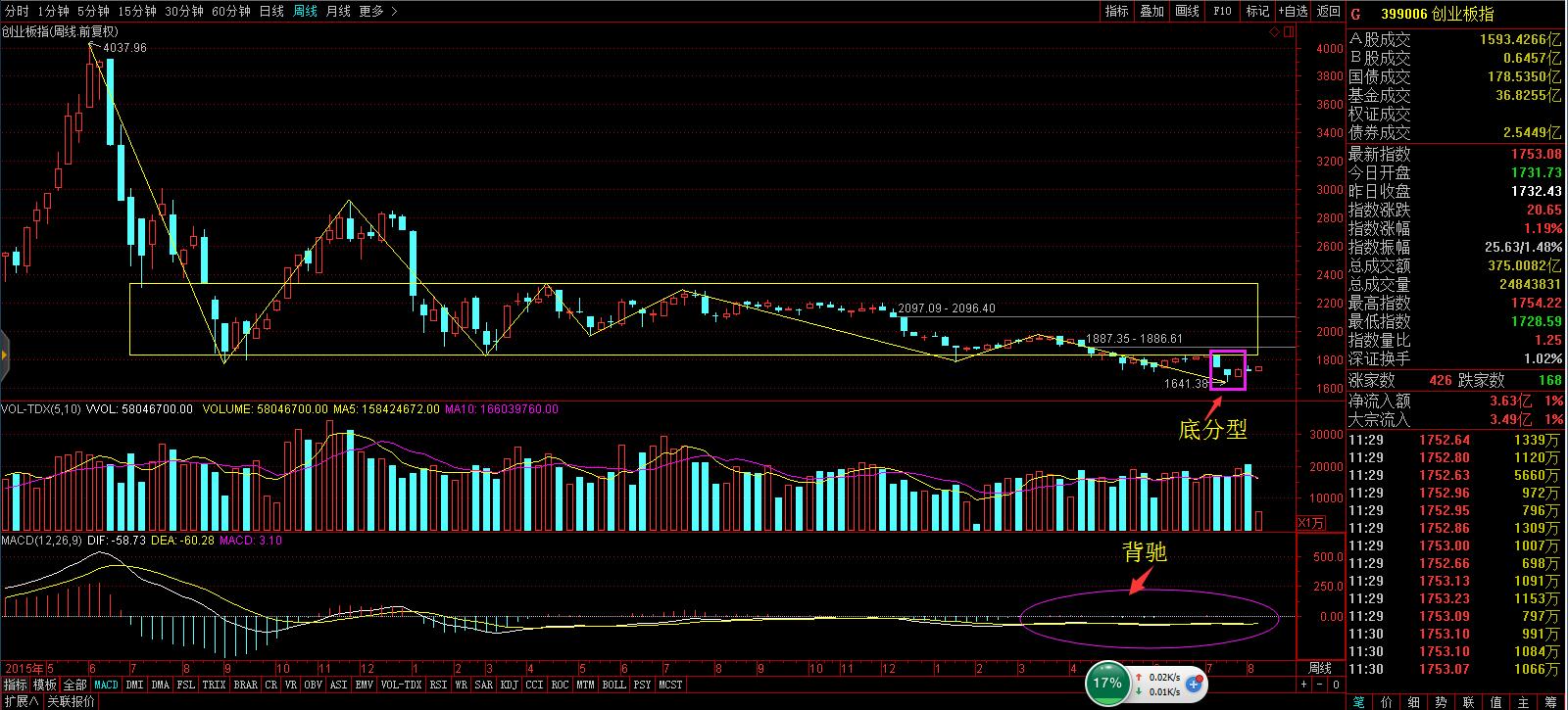The image size is (1568, 710).
Task: Click the 周线 period label at bottom right
Action: click(1320, 668)
